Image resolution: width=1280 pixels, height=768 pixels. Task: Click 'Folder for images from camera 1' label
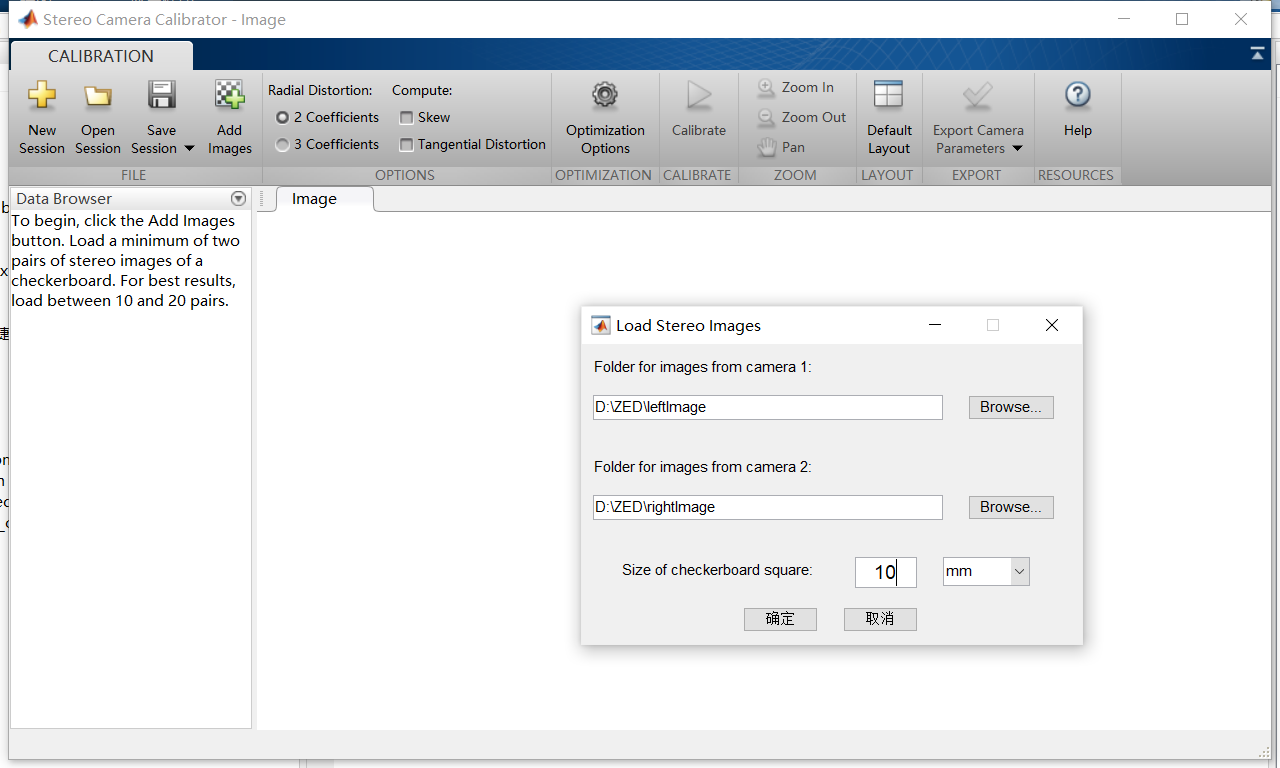point(703,367)
